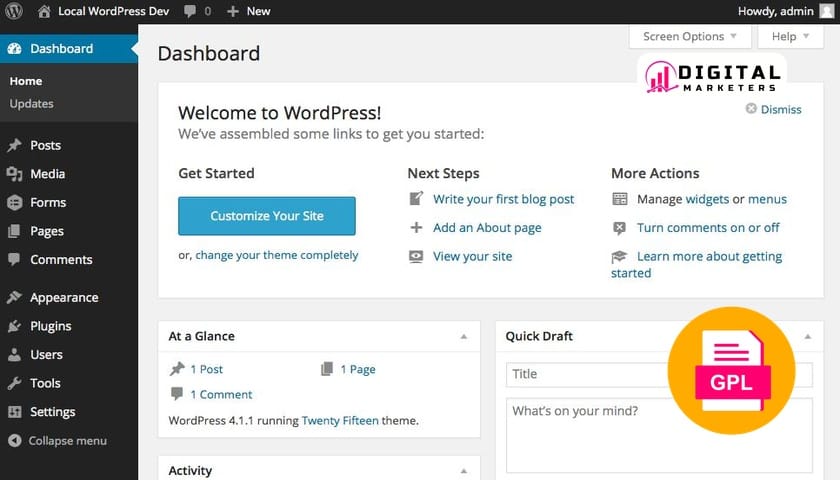
Task: Select Updates in Dashboard submenu
Action: pyautogui.click(x=31, y=103)
